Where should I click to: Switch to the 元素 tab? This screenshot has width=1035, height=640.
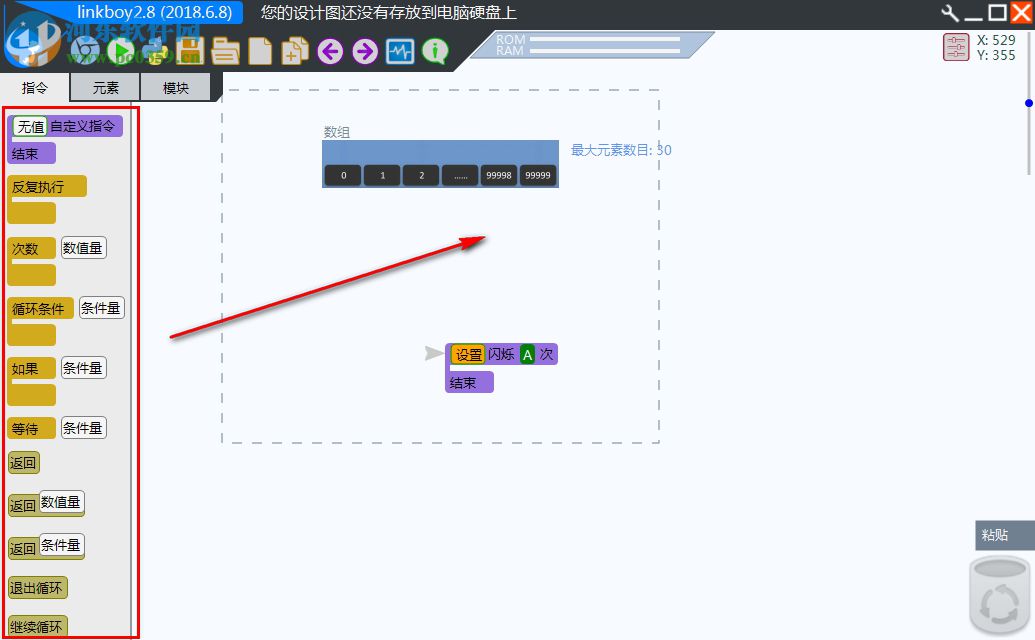click(x=104, y=87)
